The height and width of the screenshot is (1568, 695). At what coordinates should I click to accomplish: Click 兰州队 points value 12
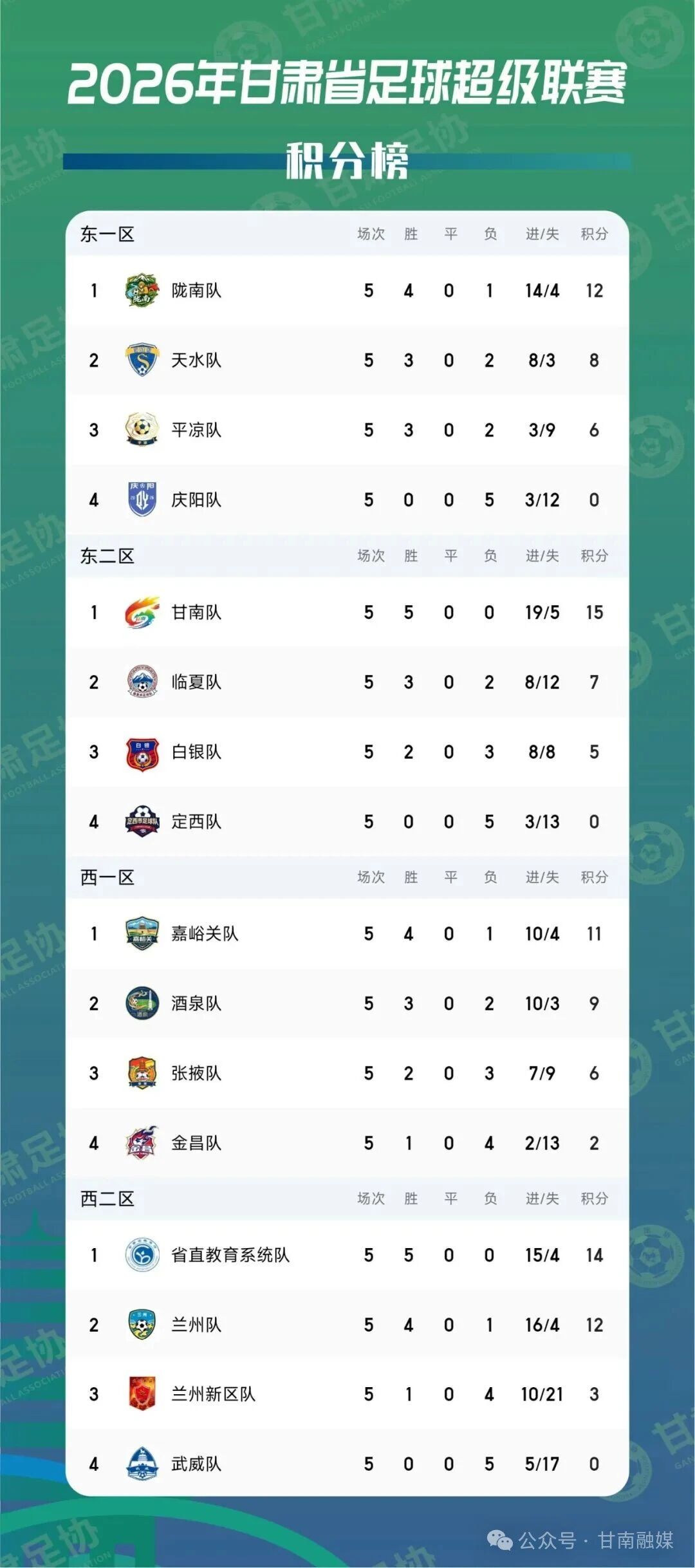pos(594,1325)
